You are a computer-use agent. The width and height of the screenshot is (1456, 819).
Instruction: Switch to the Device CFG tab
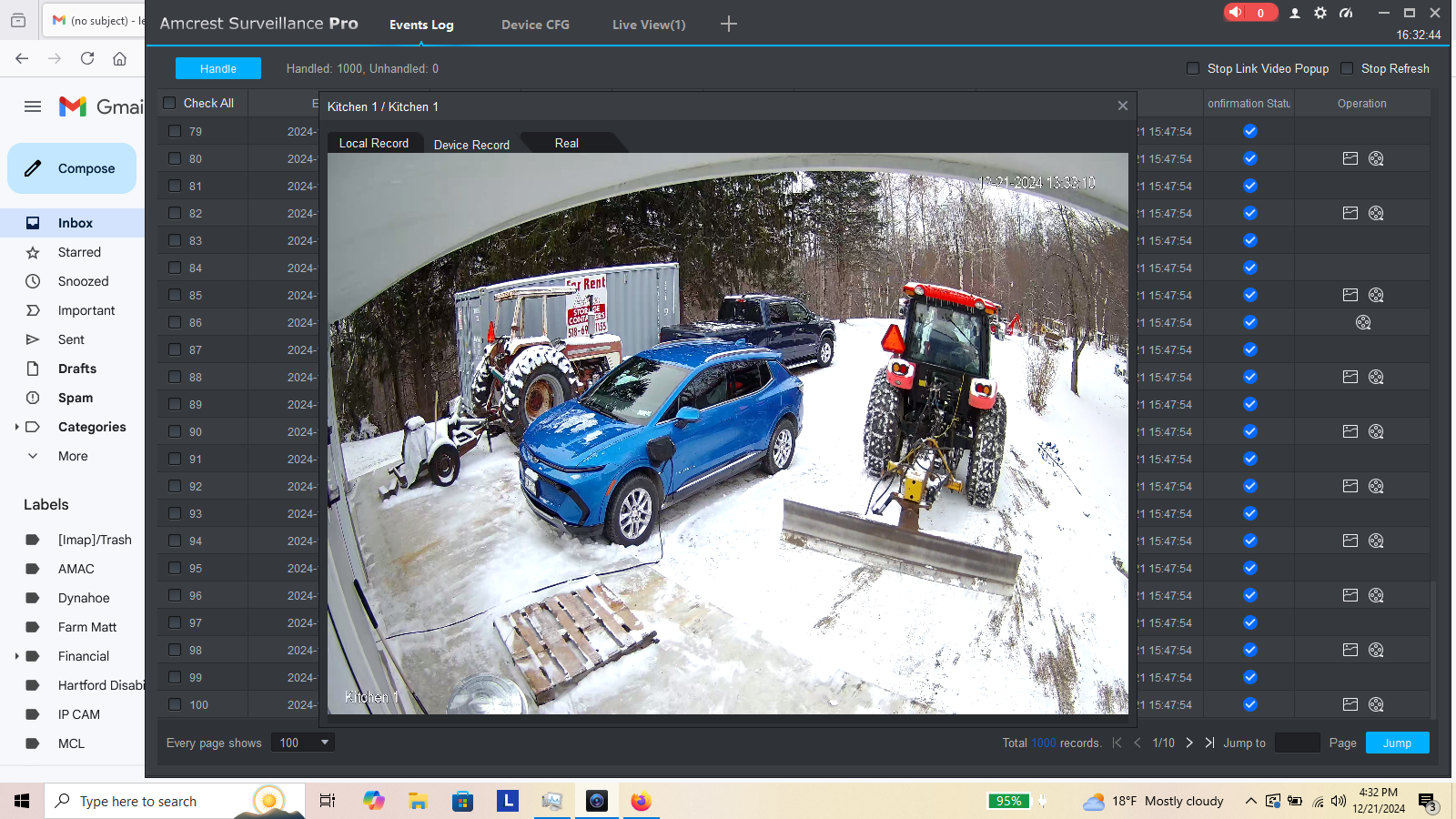point(535,25)
